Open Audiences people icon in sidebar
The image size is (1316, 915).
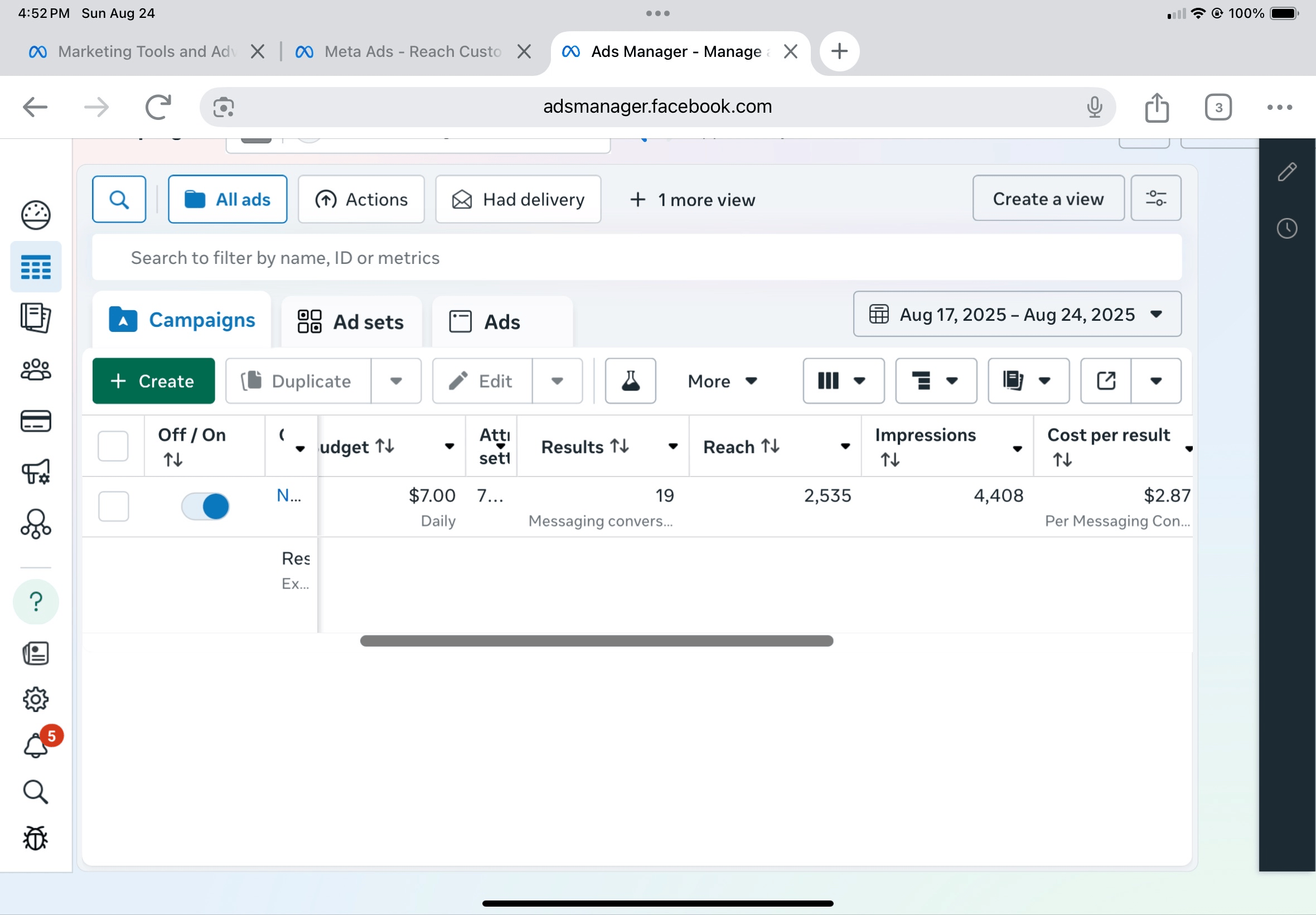coord(36,370)
